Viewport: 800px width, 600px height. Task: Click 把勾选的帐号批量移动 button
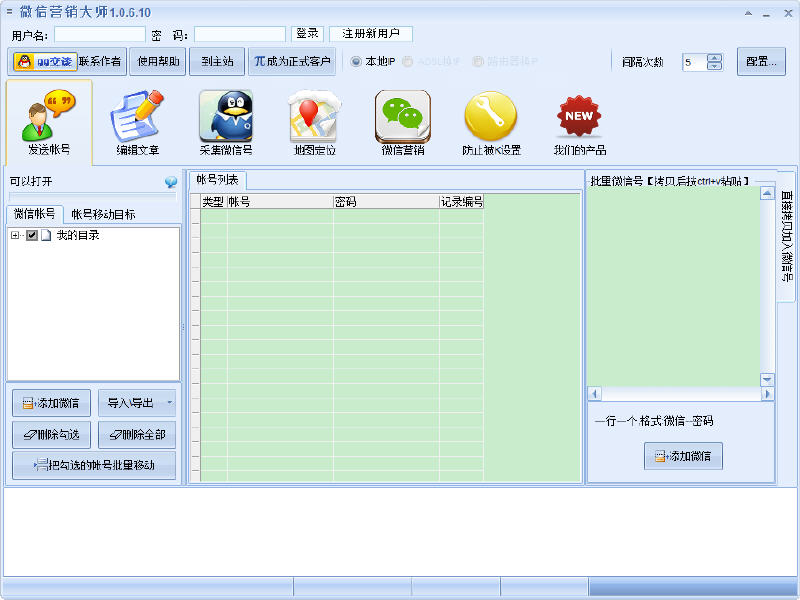pyautogui.click(x=94, y=465)
